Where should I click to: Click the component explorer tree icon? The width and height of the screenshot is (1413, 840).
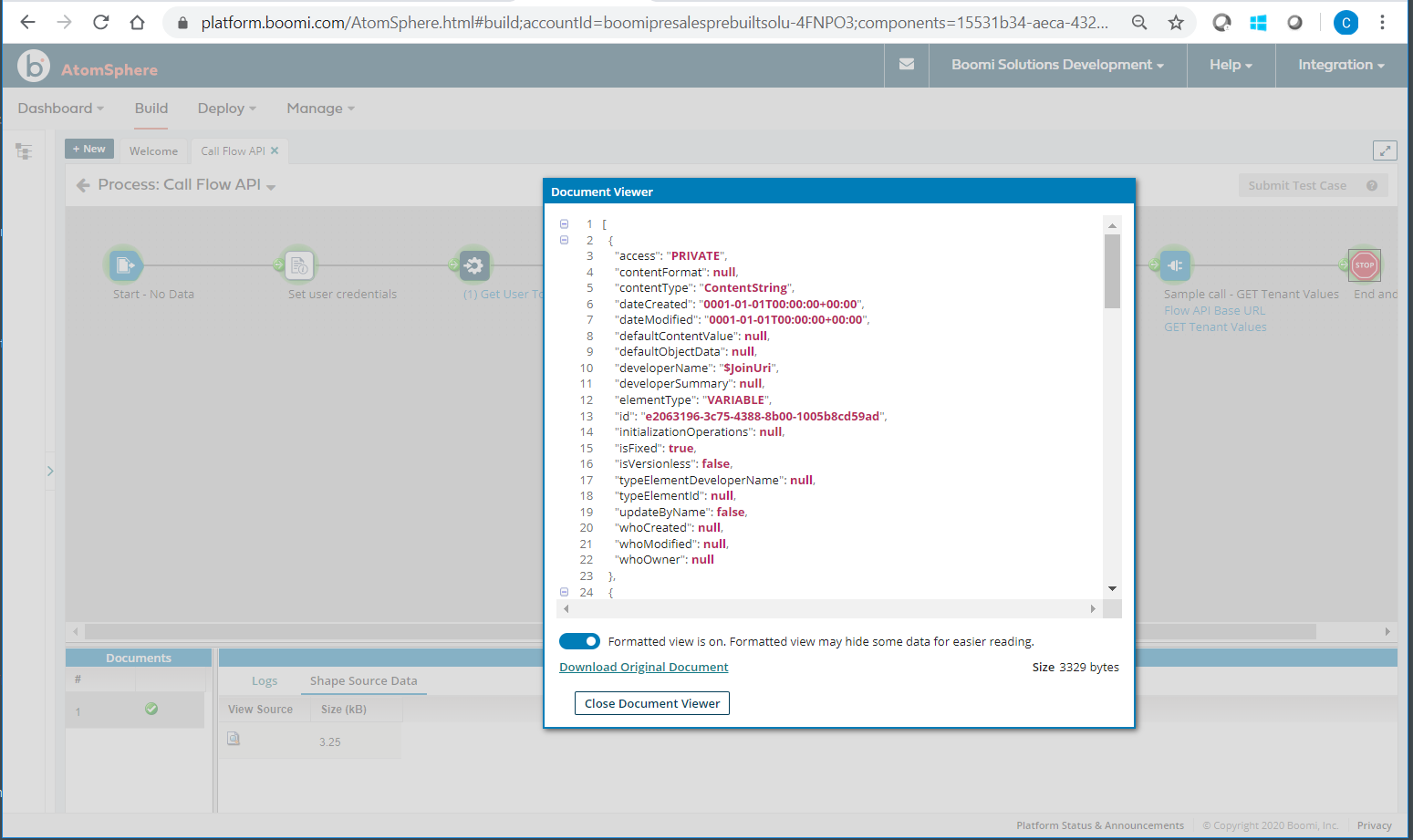tap(24, 151)
